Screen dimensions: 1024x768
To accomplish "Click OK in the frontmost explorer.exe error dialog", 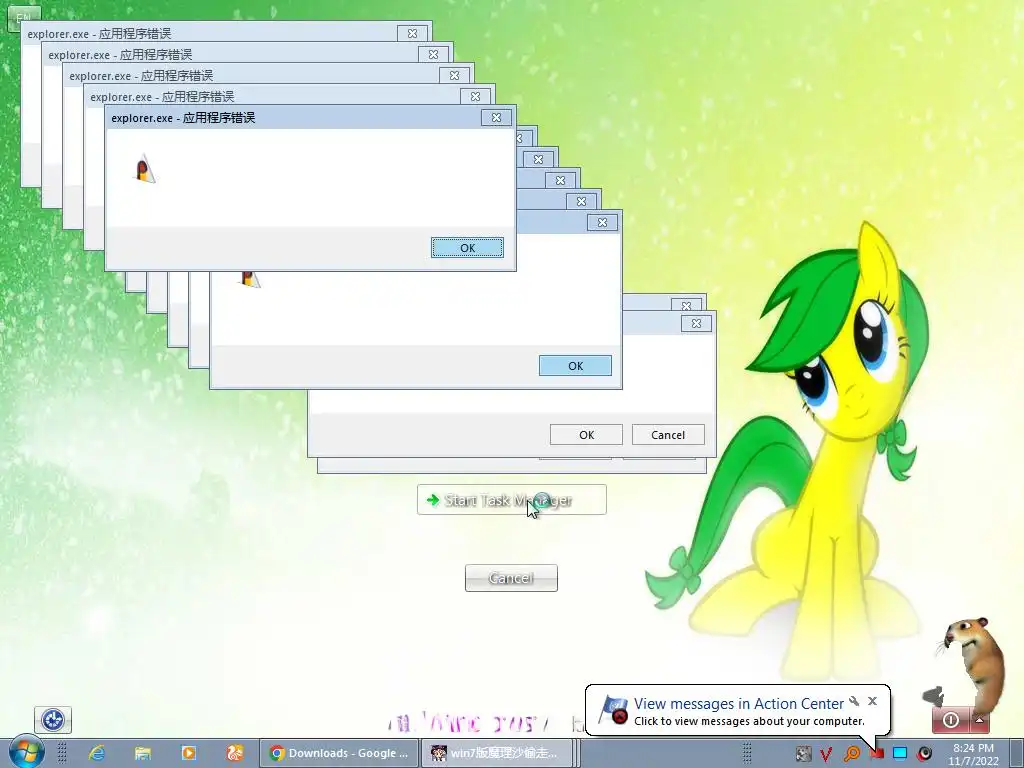I will (468, 248).
